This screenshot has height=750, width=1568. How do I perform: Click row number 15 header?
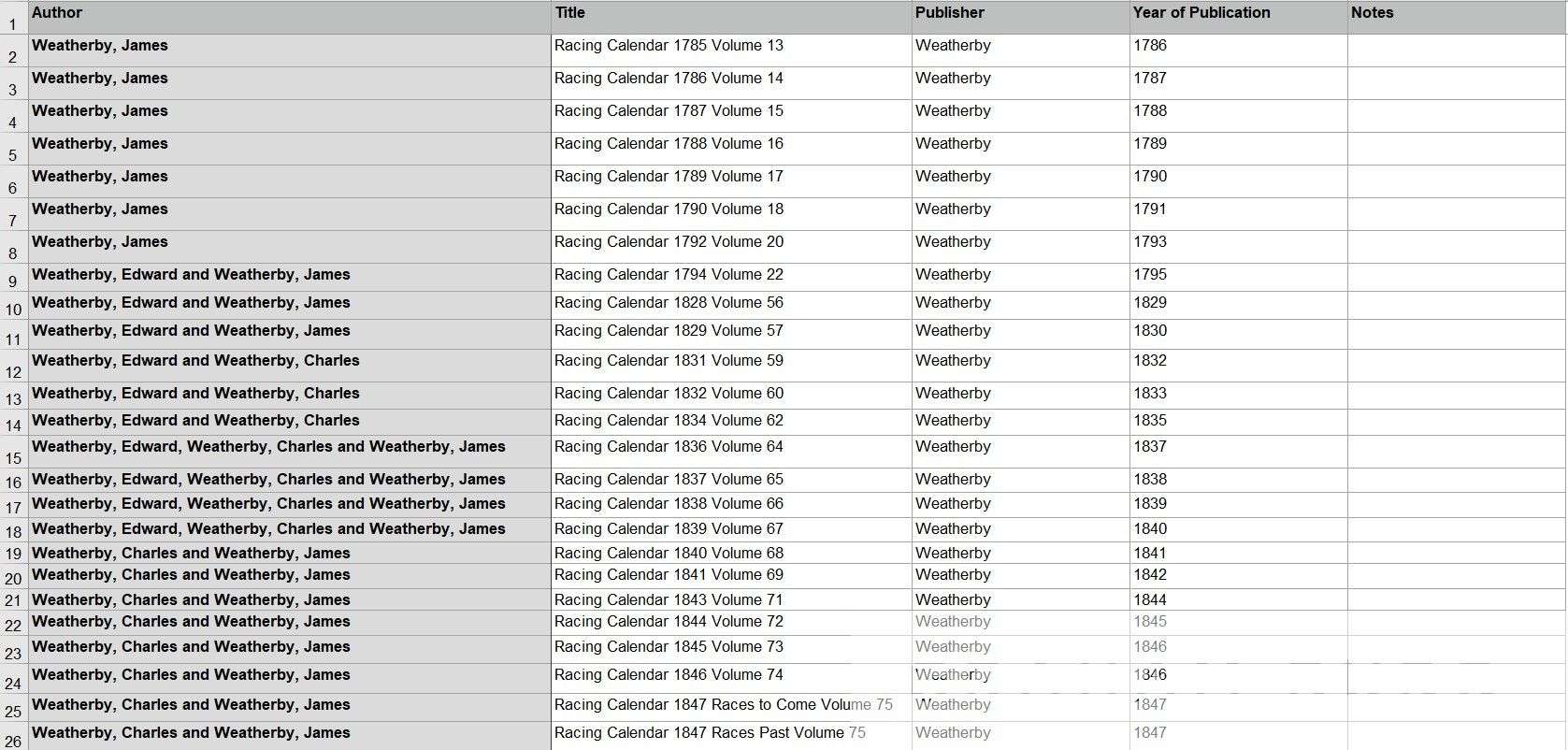tap(13, 453)
